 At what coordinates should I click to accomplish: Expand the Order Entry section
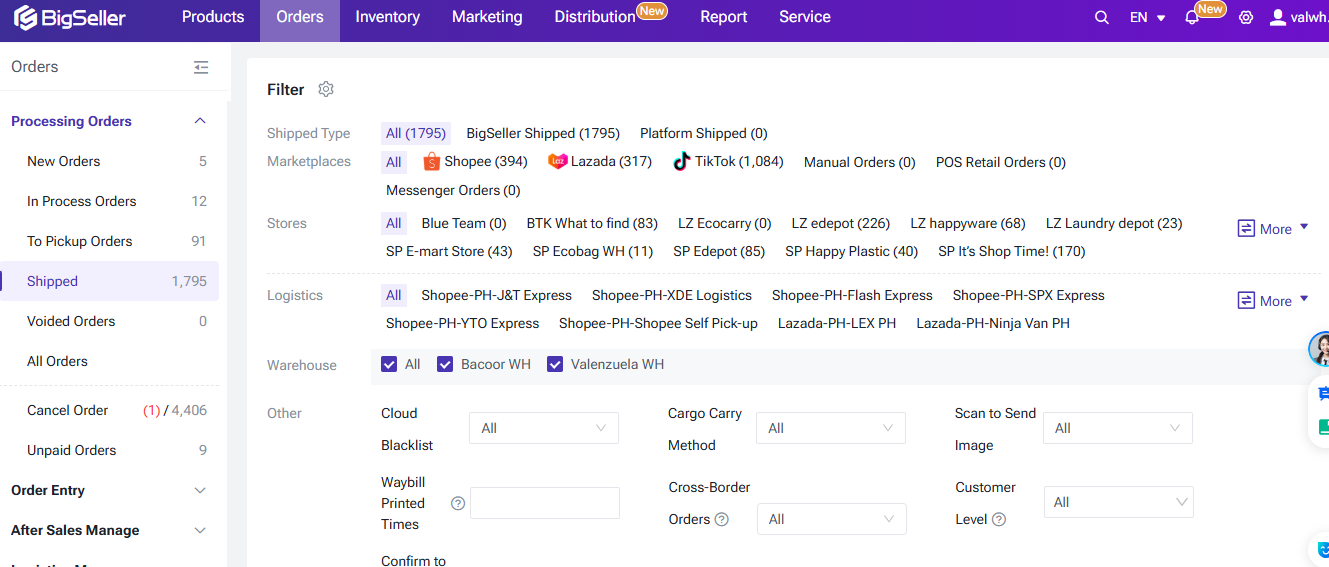click(x=200, y=490)
